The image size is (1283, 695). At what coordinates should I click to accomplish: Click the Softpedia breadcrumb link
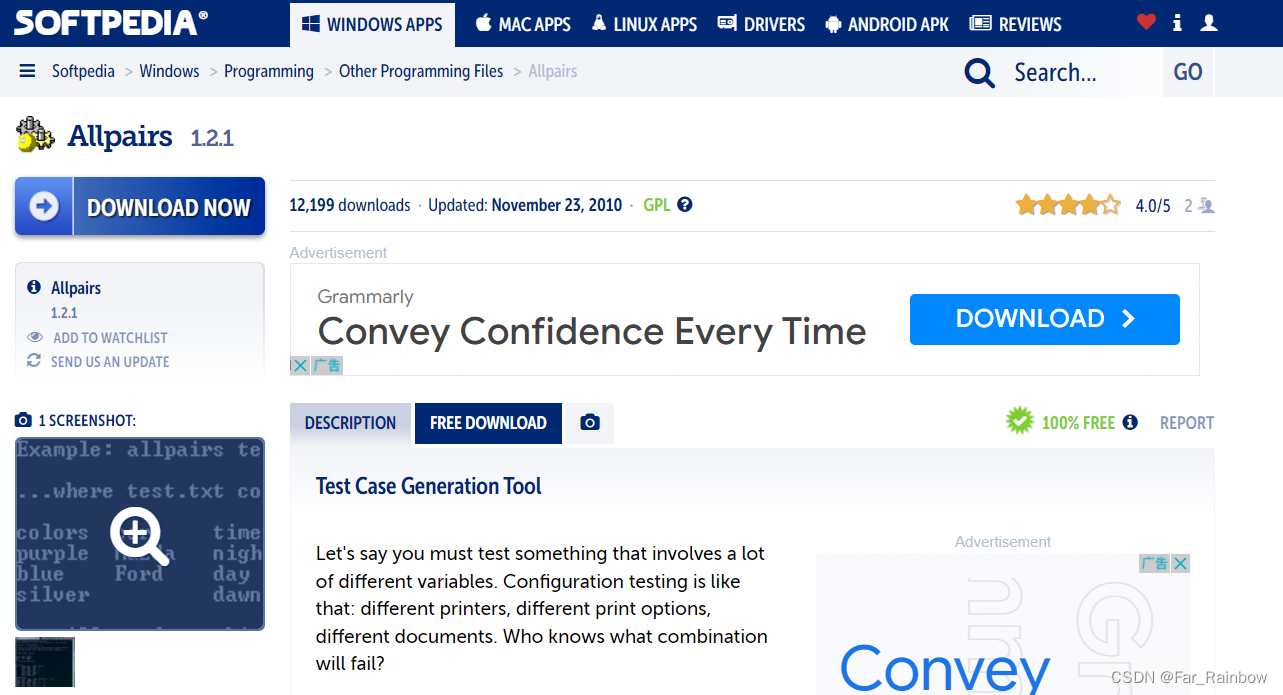(83, 71)
